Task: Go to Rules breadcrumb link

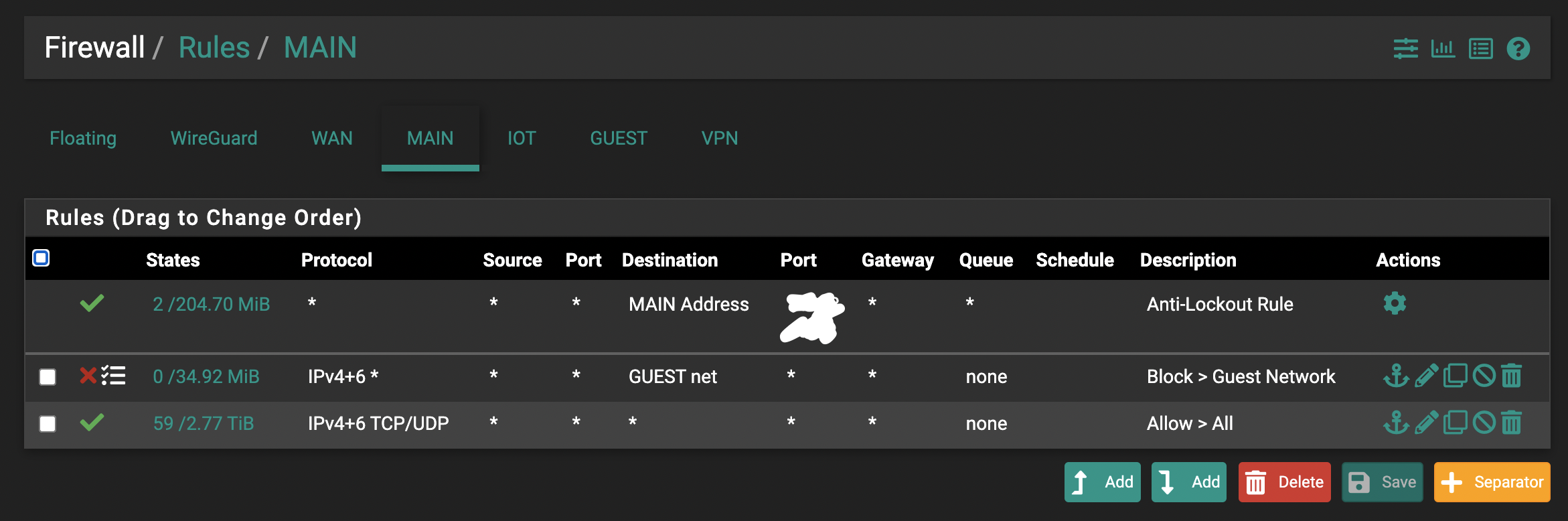Action: tap(214, 48)
